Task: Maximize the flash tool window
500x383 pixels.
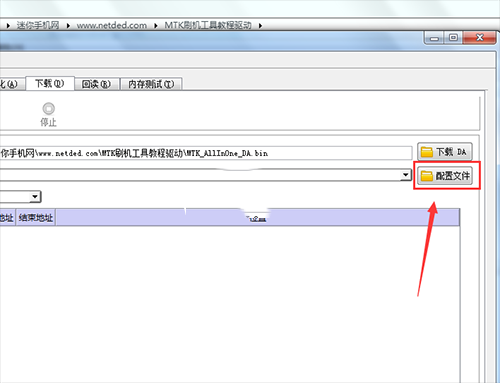Action: tap(453, 38)
